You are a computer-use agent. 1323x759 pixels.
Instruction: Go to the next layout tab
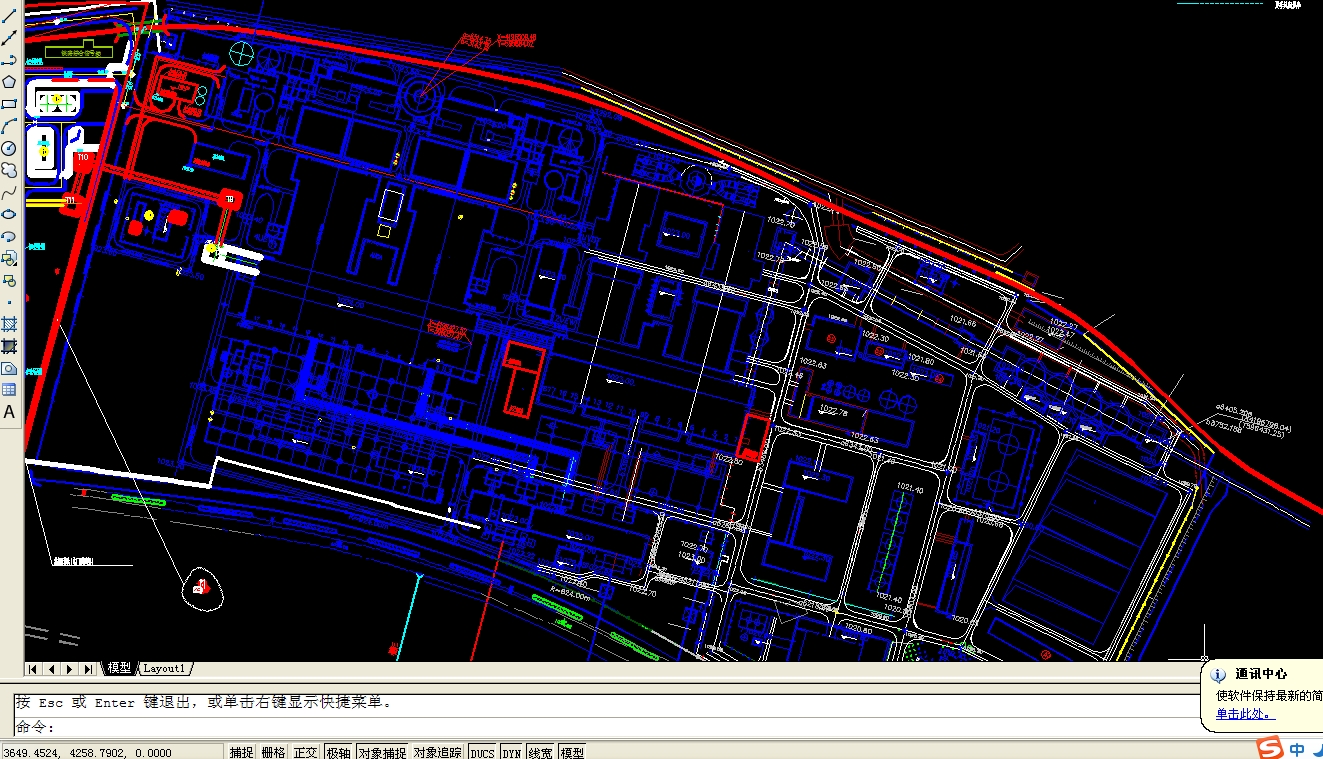pos(69,669)
